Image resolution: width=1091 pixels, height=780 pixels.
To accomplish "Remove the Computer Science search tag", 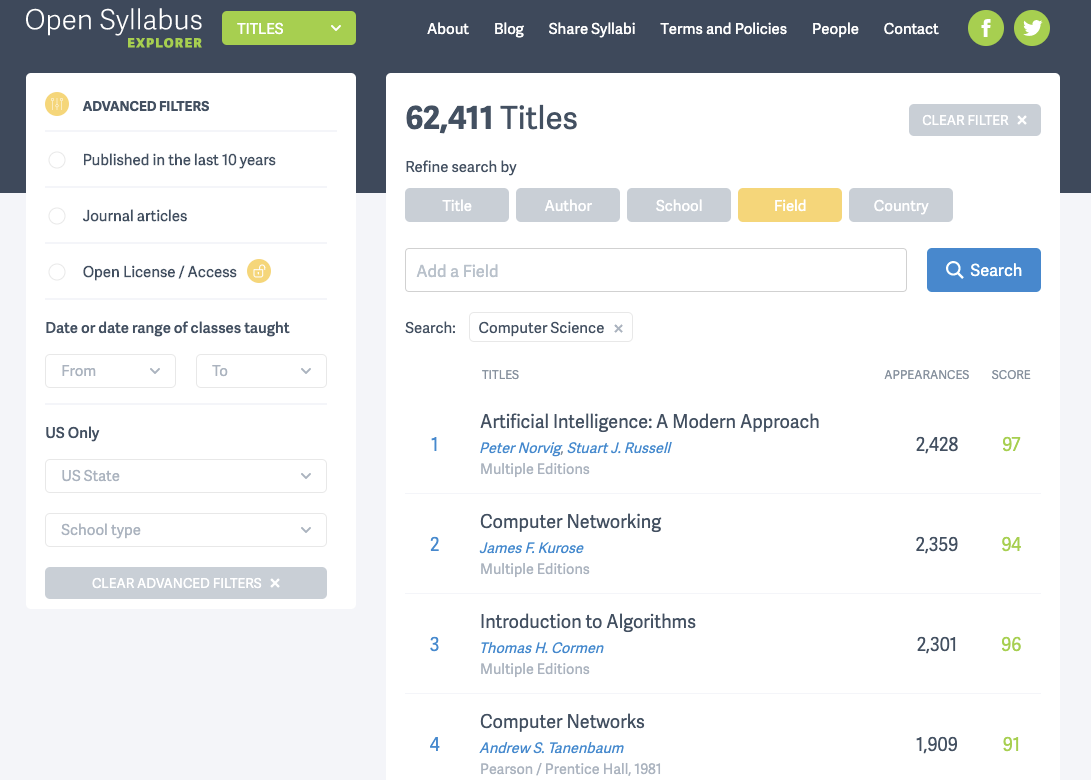I will click(x=618, y=328).
